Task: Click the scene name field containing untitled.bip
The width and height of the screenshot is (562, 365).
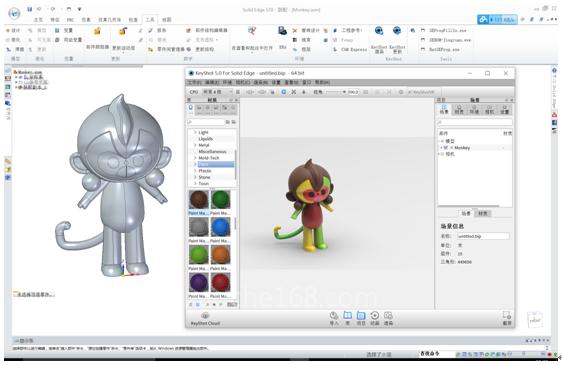Action: click(483, 236)
